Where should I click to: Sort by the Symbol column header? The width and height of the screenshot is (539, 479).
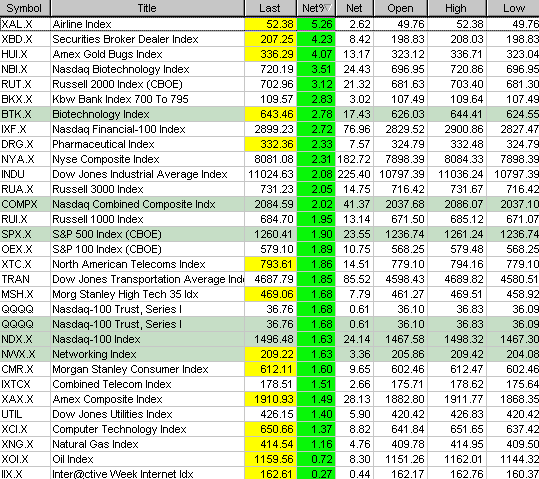pyautogui.click(x=25, y=8)
